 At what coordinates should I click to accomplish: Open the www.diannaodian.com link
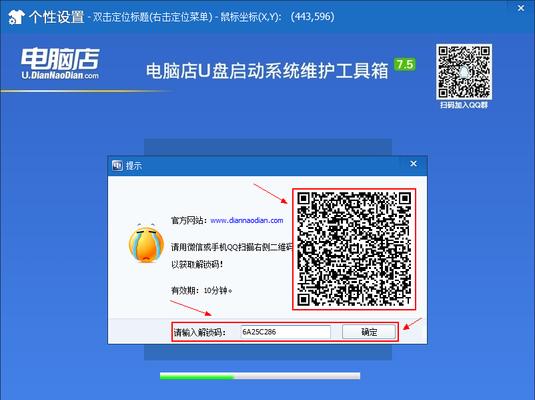[x=247, y=220]
